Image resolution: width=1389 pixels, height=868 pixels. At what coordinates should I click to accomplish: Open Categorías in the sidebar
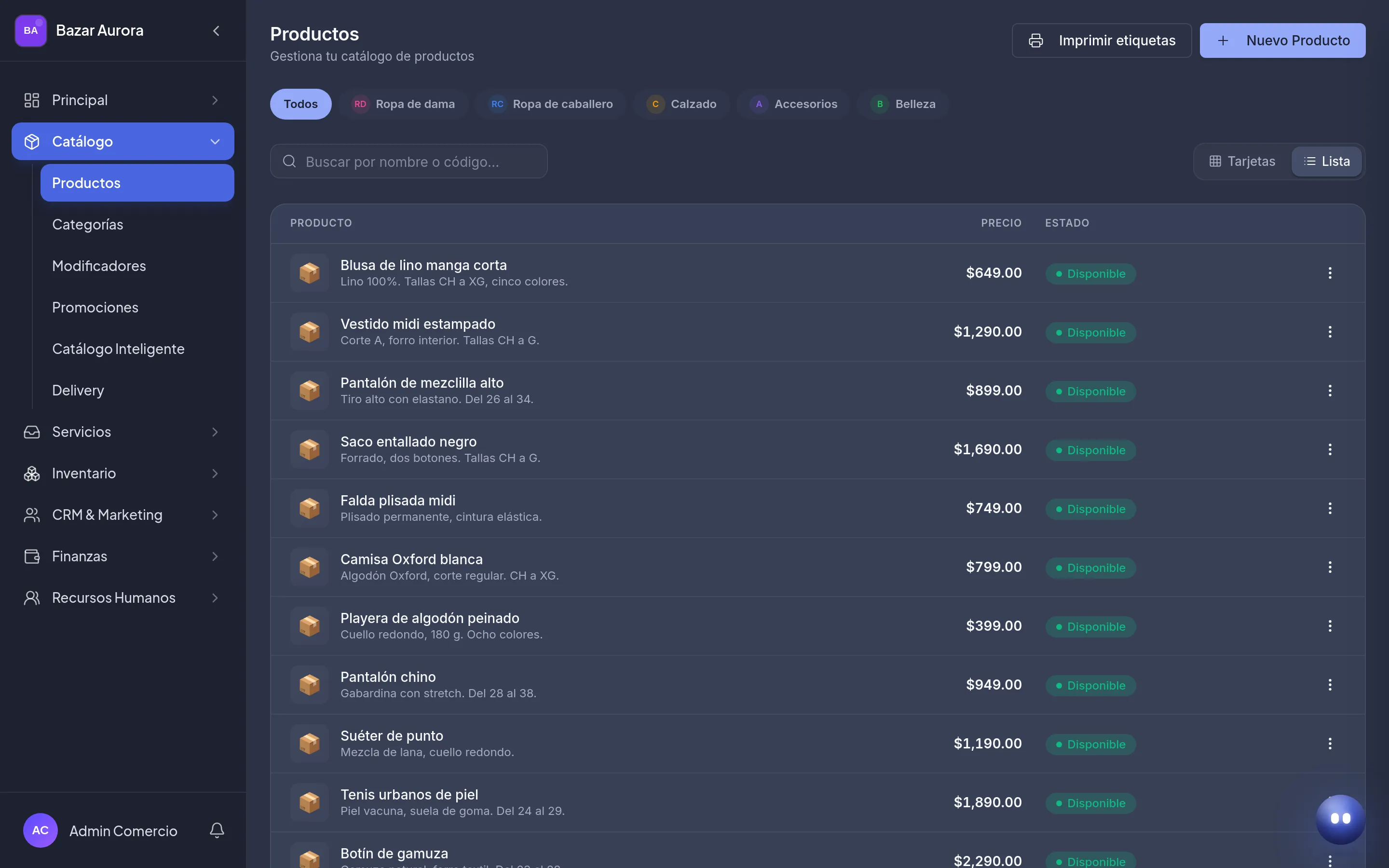click(88, 224)
